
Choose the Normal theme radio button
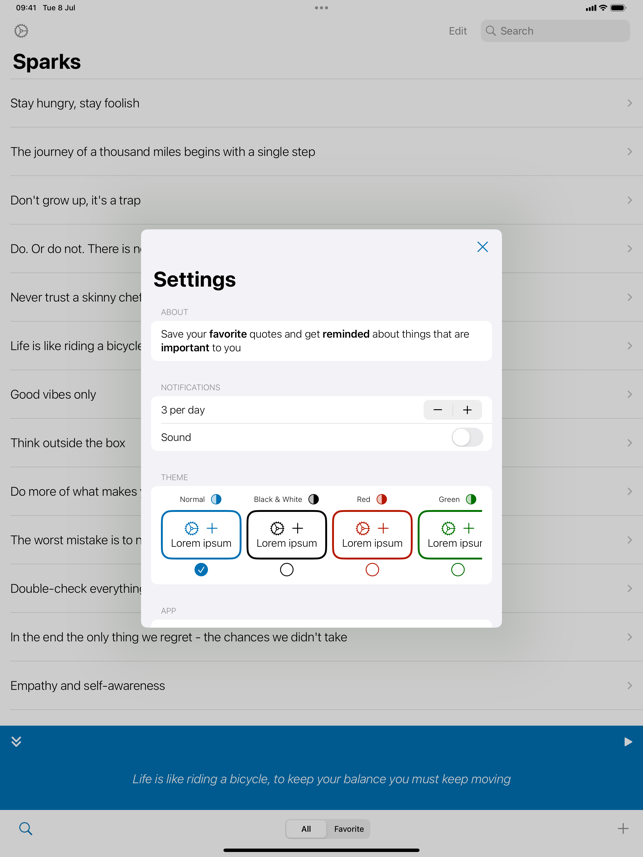[x=201, y=570]
